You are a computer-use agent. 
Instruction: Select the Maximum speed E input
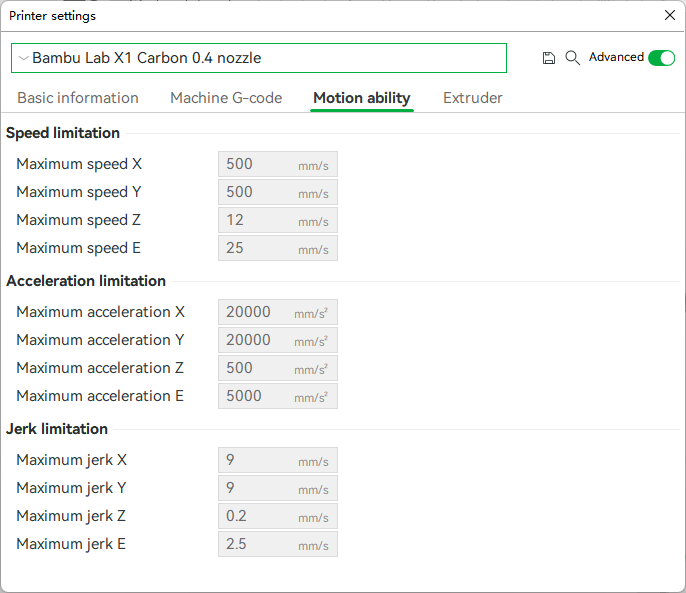coord(278,248)
